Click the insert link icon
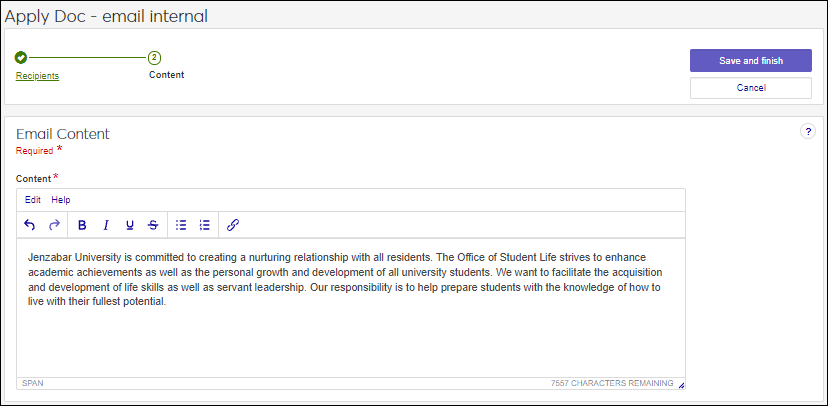The height and width of the screenshot is (406, 828). pos(233,225)
